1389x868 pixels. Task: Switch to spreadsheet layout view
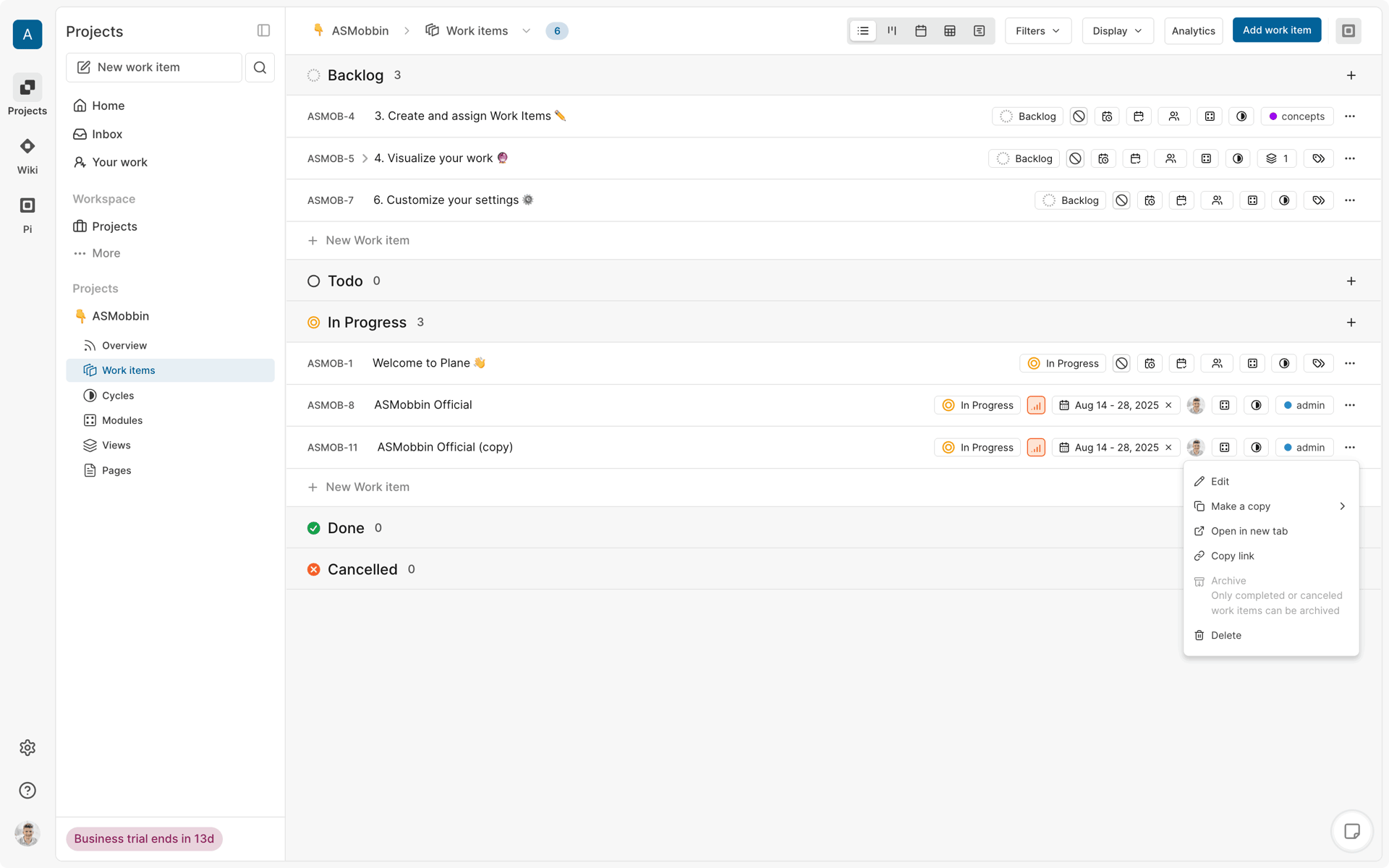(950, 31)
